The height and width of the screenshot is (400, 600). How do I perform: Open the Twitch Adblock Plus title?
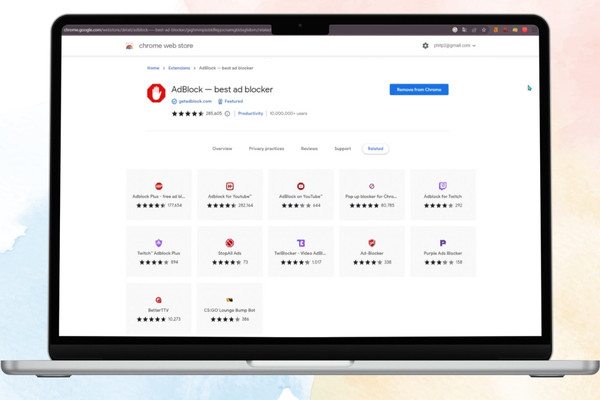point(159,253)
